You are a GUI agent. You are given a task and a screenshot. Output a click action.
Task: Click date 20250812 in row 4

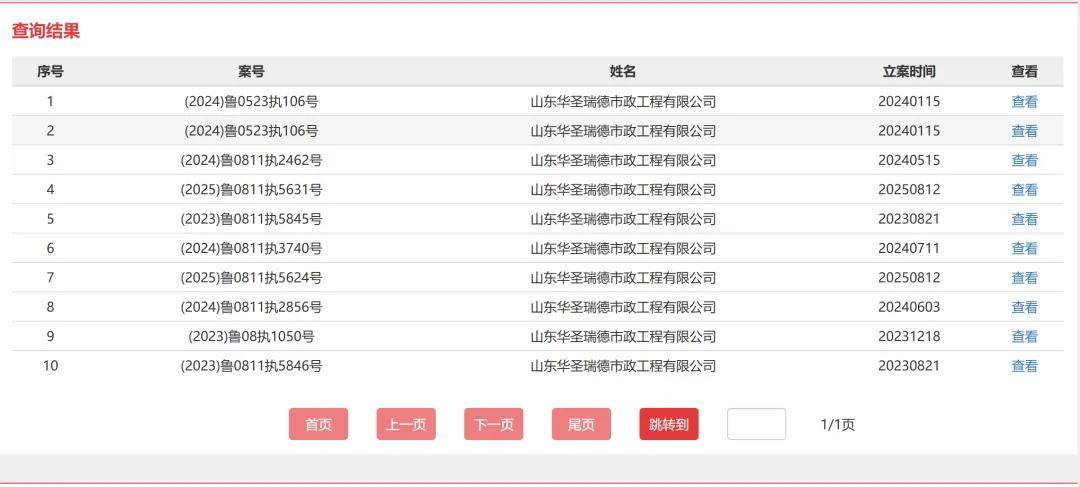[909, 189]
